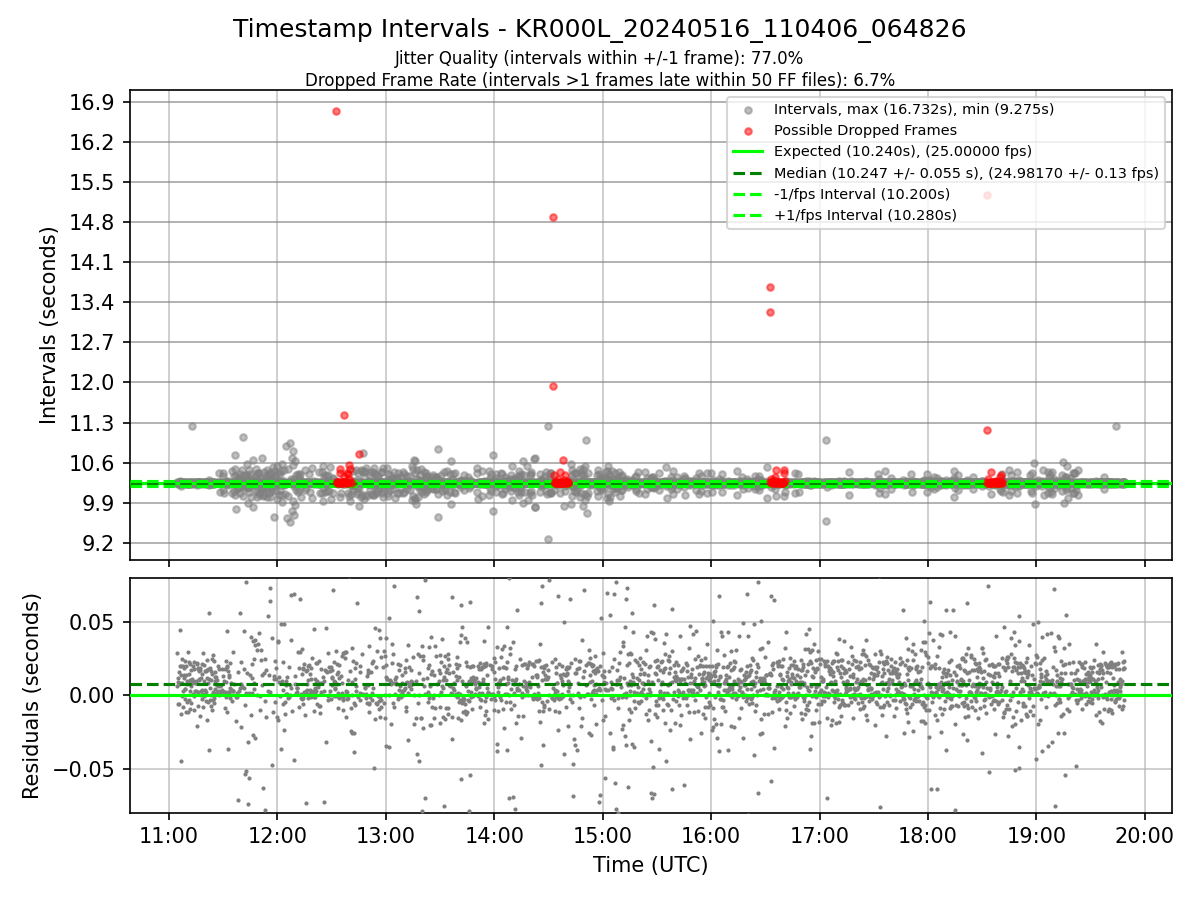
Task: Click the y-axis tick label '9.2'
Action: coord(100,543)
